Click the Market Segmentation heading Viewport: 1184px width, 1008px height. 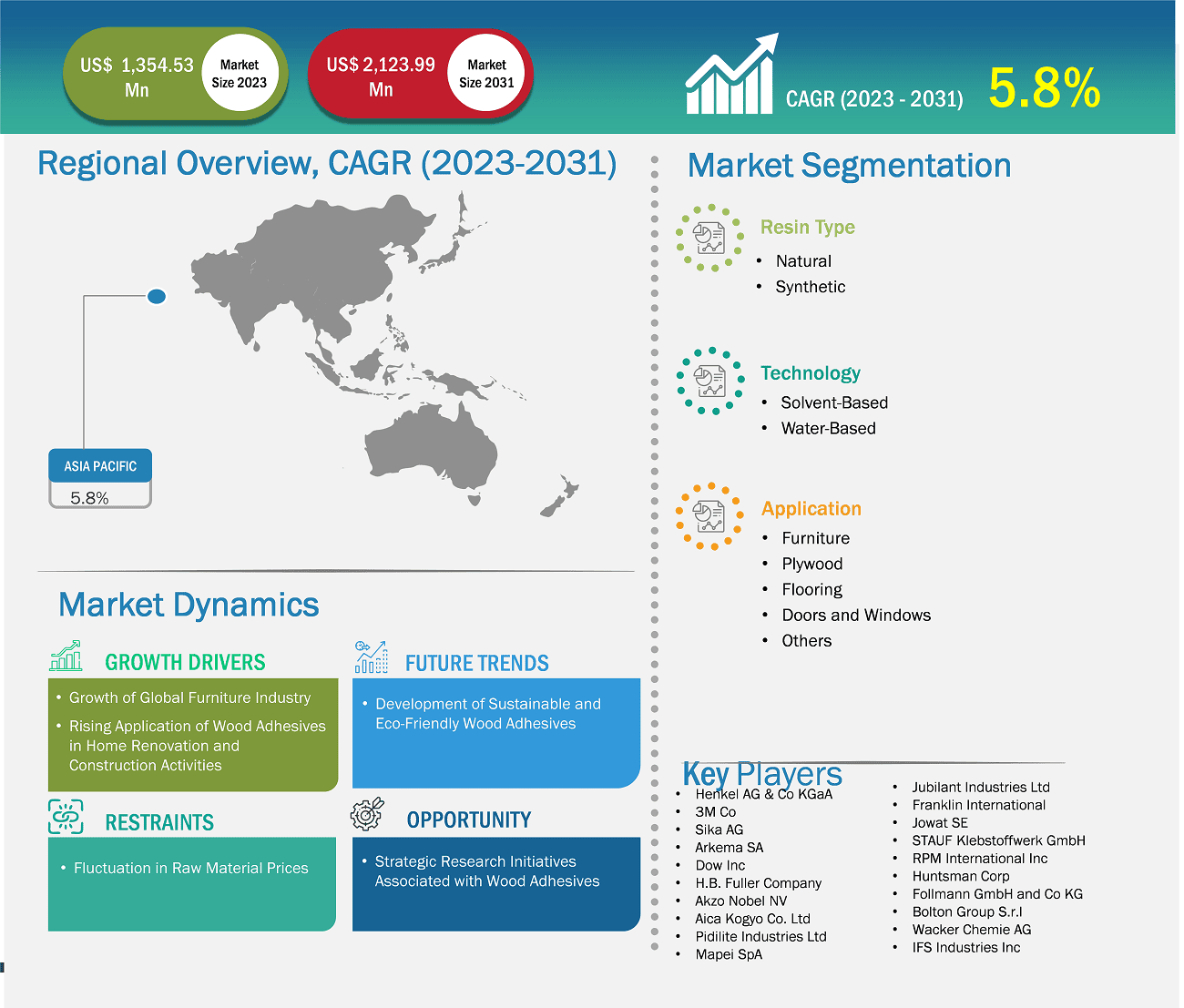(849, 165)
